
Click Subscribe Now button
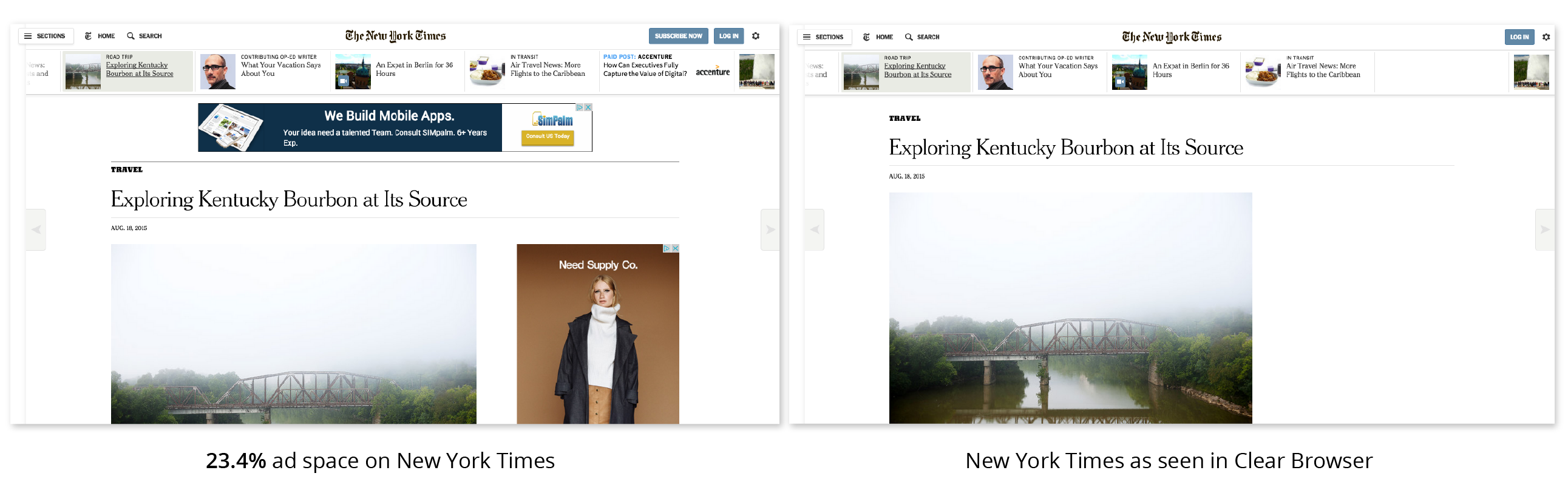[x=678, y=36]
